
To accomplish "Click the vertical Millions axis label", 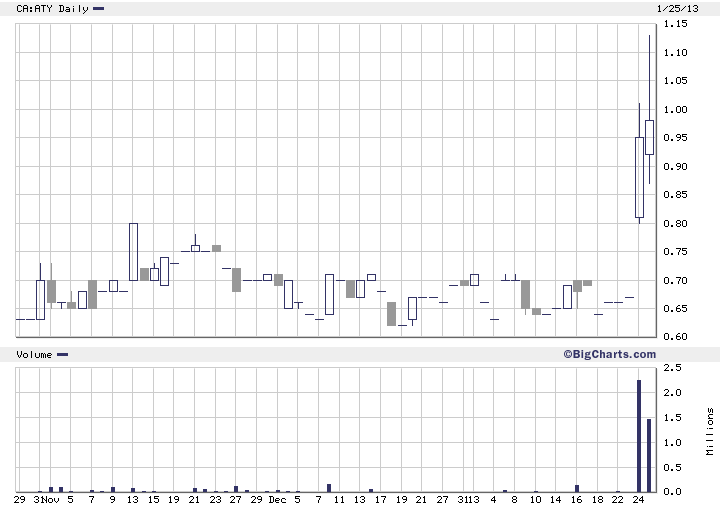I will [710, 431].
